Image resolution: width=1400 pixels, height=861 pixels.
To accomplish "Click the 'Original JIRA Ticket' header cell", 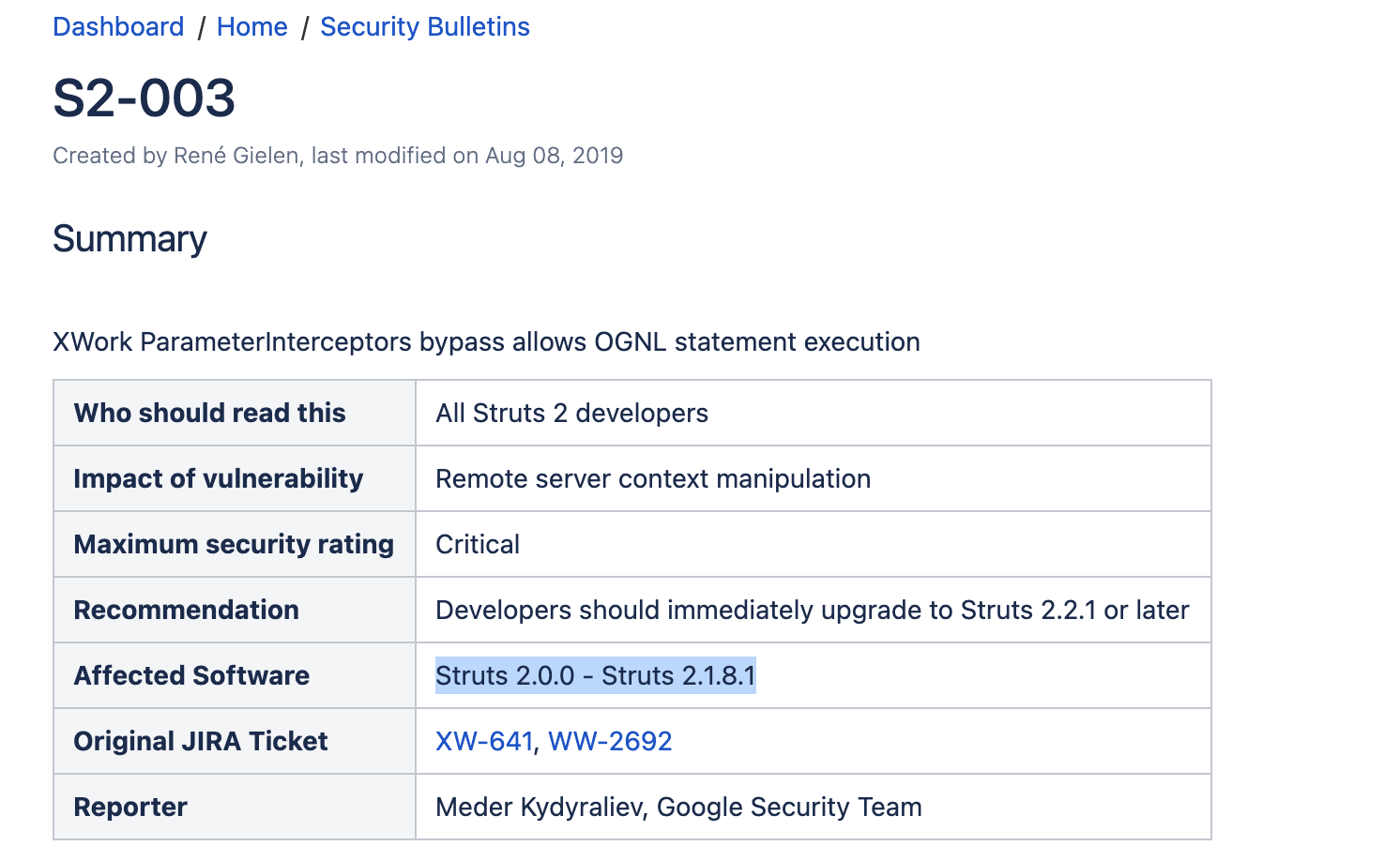I will pos(235,741).
